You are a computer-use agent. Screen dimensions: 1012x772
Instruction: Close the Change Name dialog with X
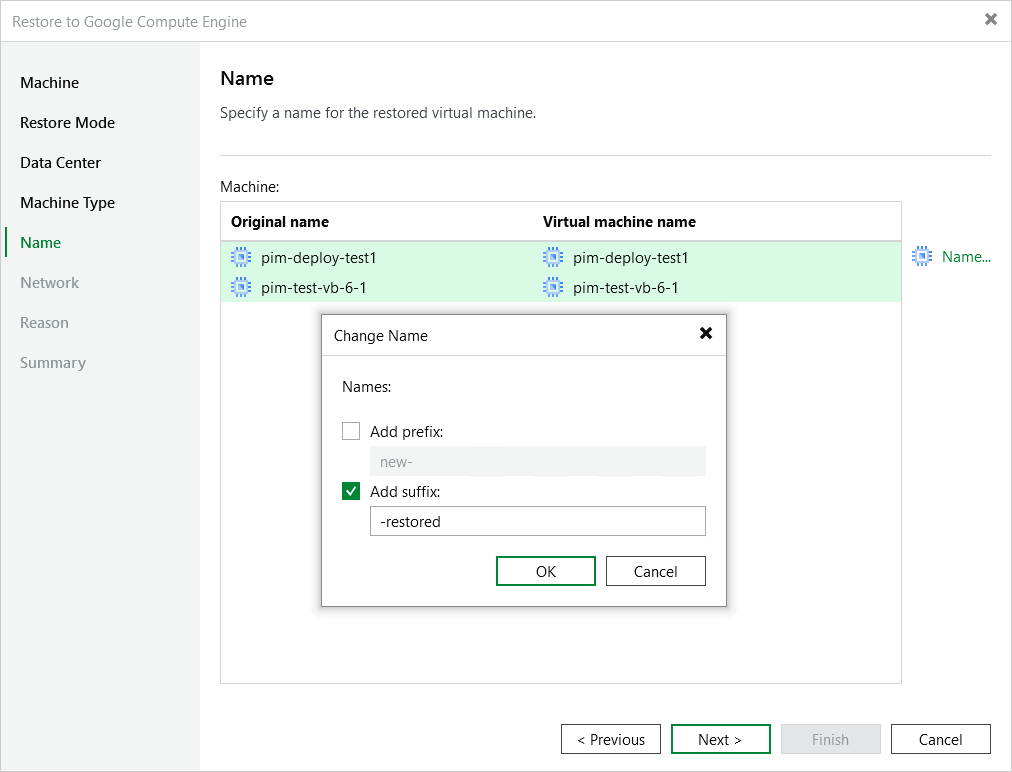pyautogui.click(x=706, y=333)
